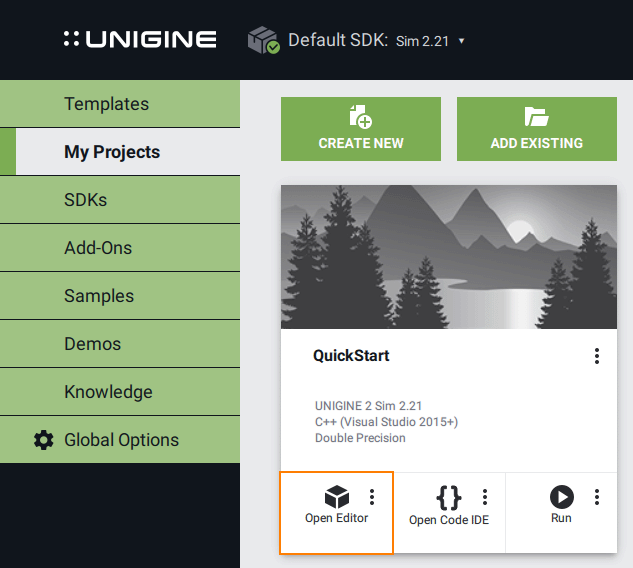The height and width of the screenshot is (568, 633).
Task: Open the Add-Ons section
Action: (120, 248)
